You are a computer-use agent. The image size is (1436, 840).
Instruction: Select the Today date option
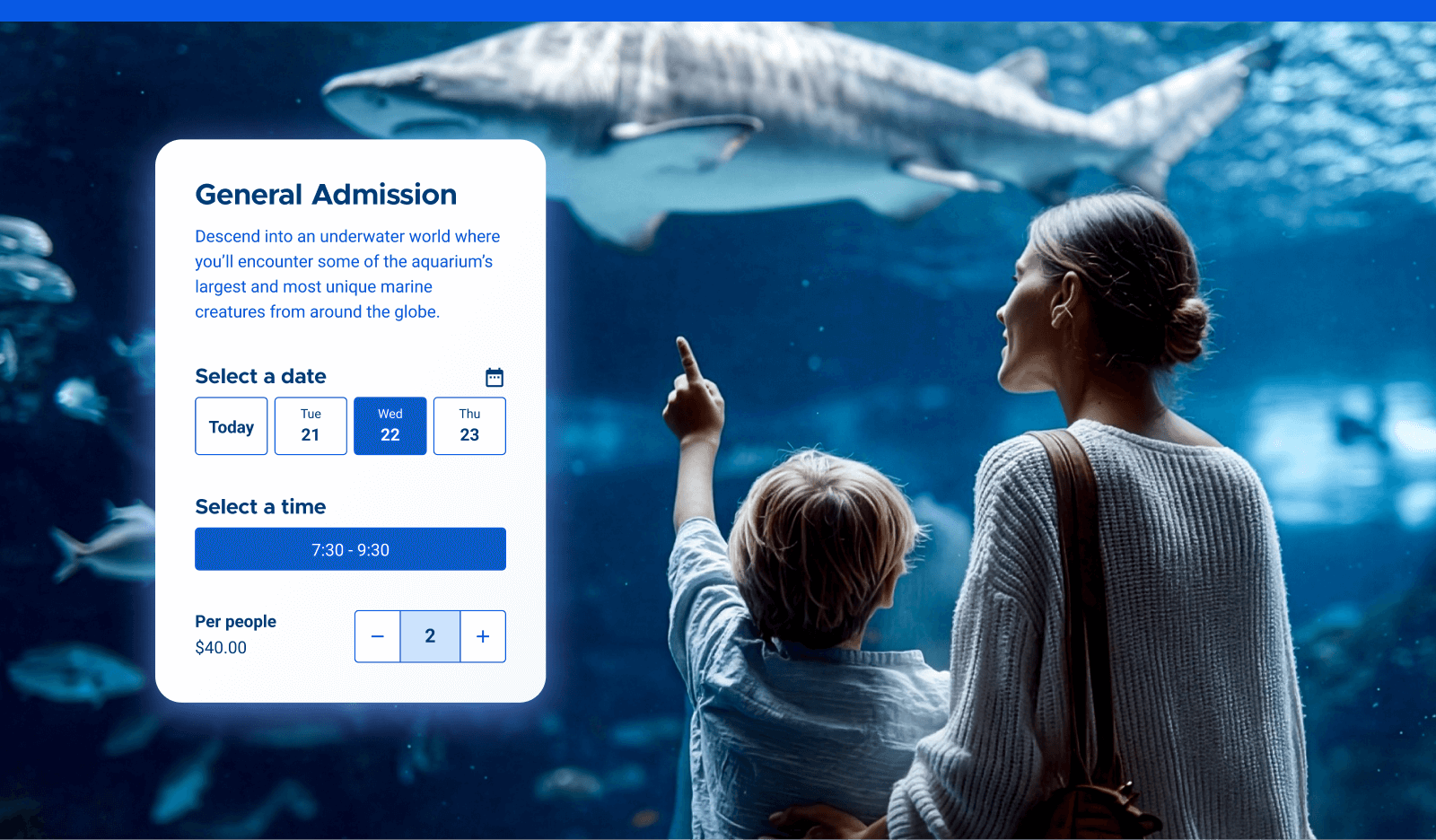(x=231, y=426)
